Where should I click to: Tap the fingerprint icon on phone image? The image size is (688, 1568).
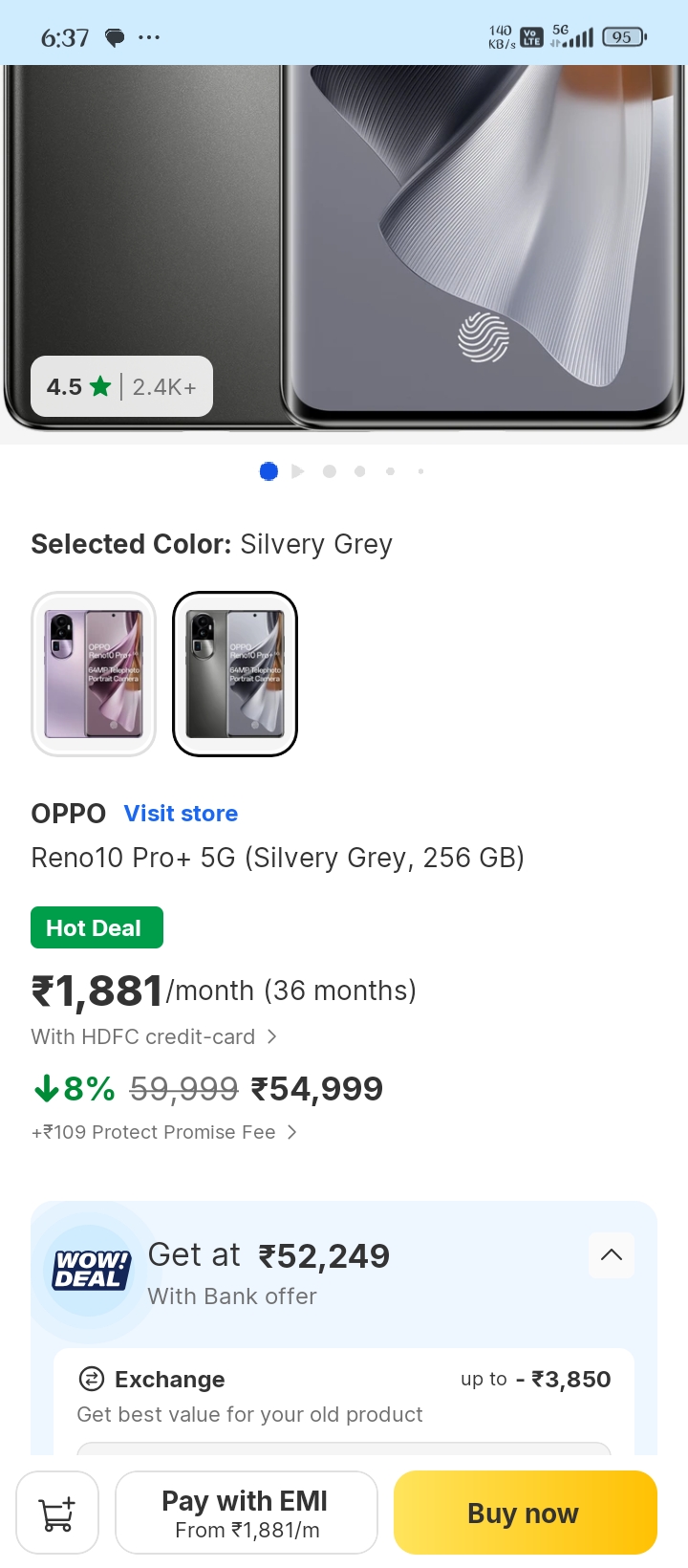[484, 337]
